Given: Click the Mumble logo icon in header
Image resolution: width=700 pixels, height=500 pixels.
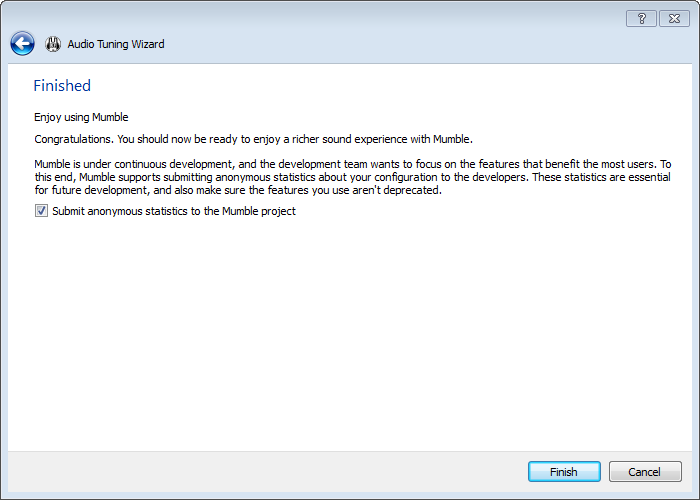Looking at the screenshot, I should (53, 44).
